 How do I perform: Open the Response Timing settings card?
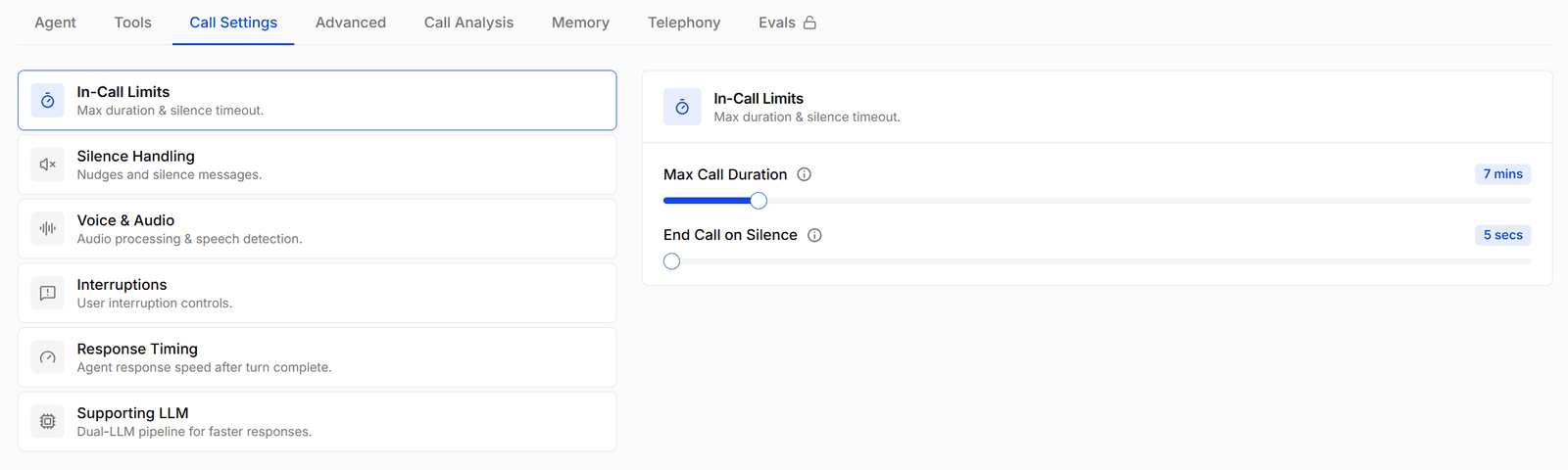click(318, 357)
